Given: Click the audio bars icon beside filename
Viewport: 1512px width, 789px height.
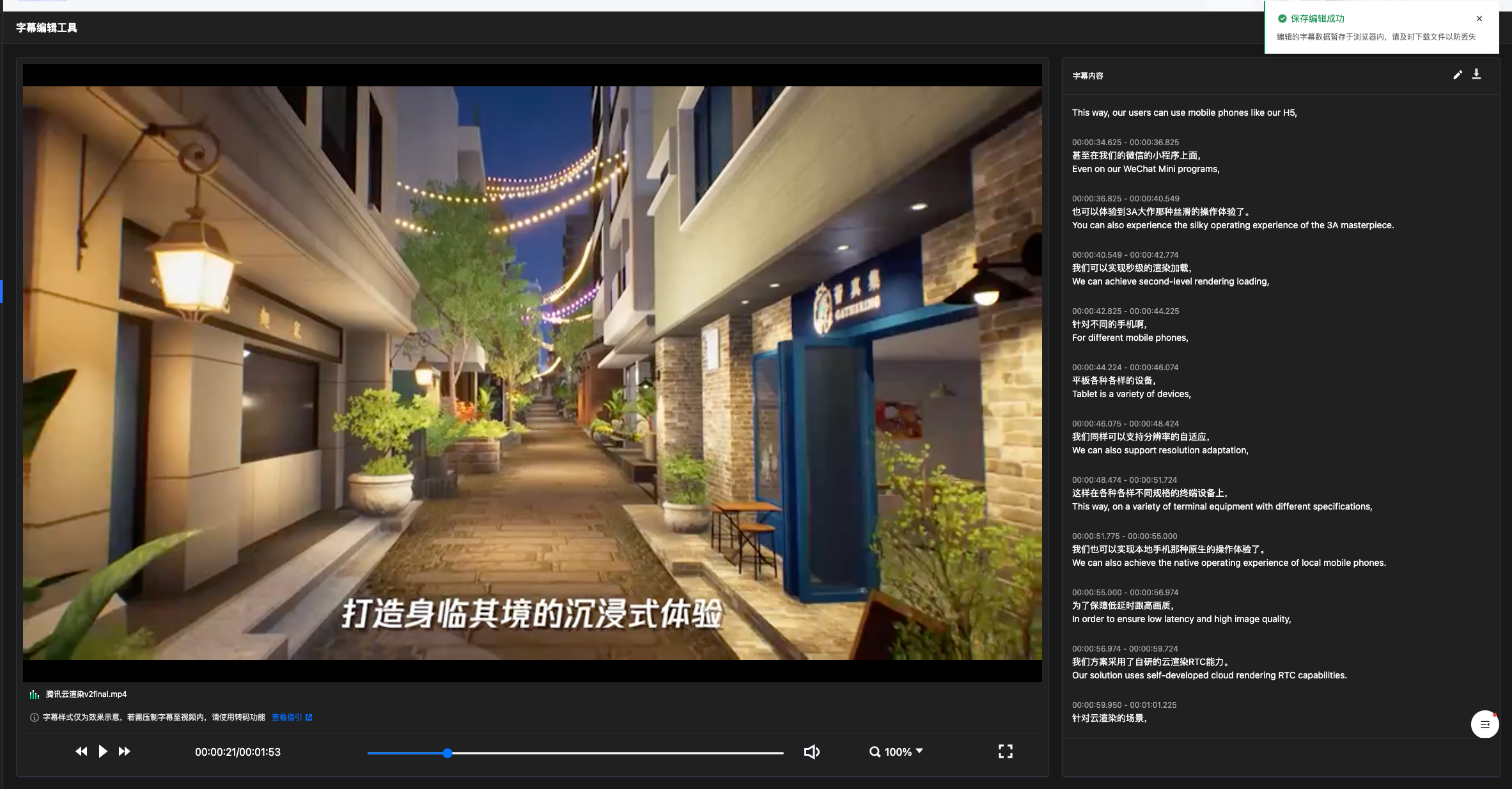Looking at the screenshot, I should click(x=35, y=694).
